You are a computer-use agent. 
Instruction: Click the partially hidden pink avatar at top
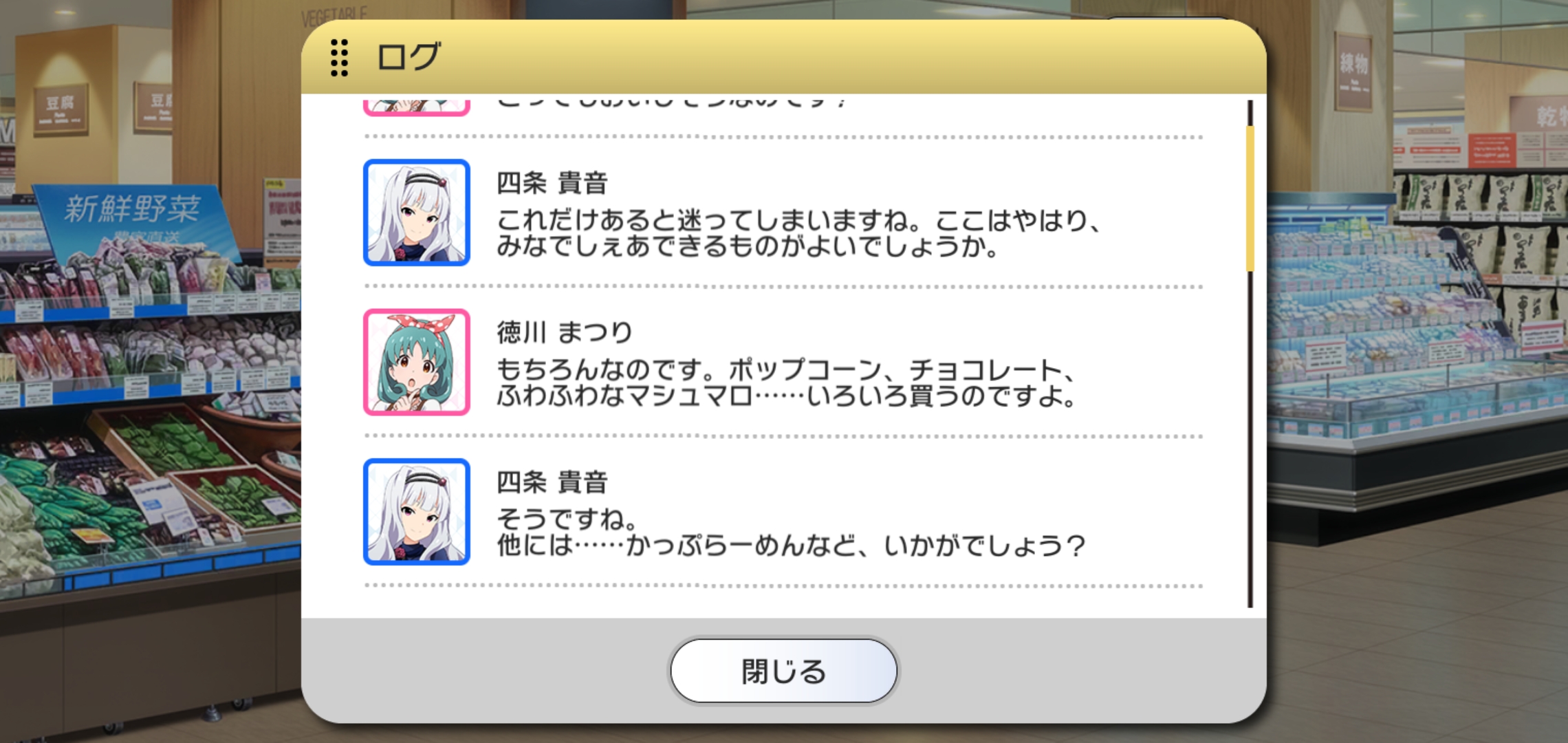[417, 106]
